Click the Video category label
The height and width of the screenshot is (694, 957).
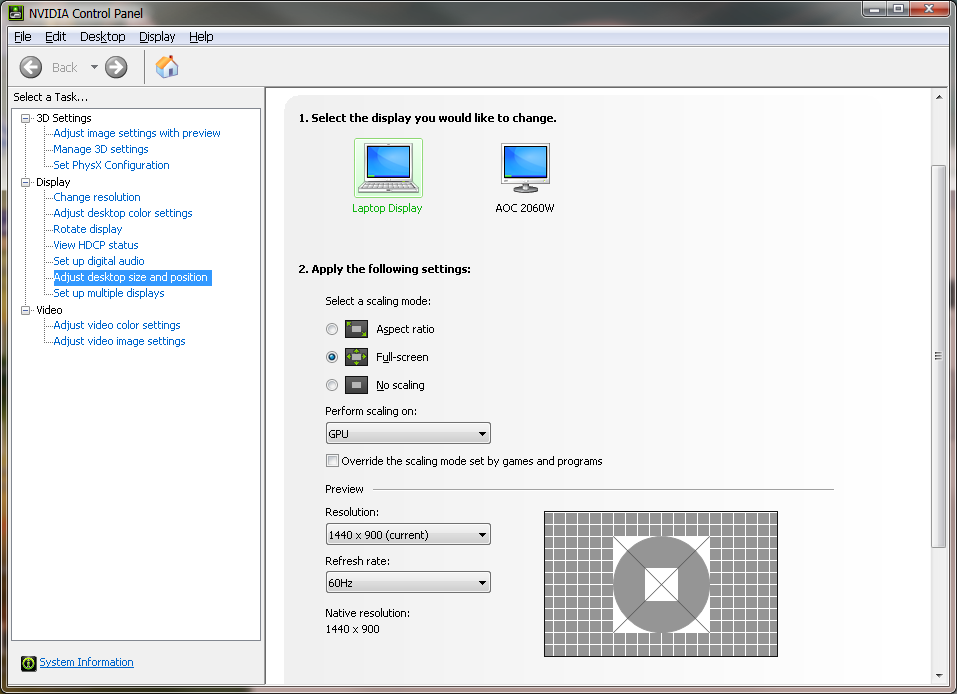click(x=49, y=310)
